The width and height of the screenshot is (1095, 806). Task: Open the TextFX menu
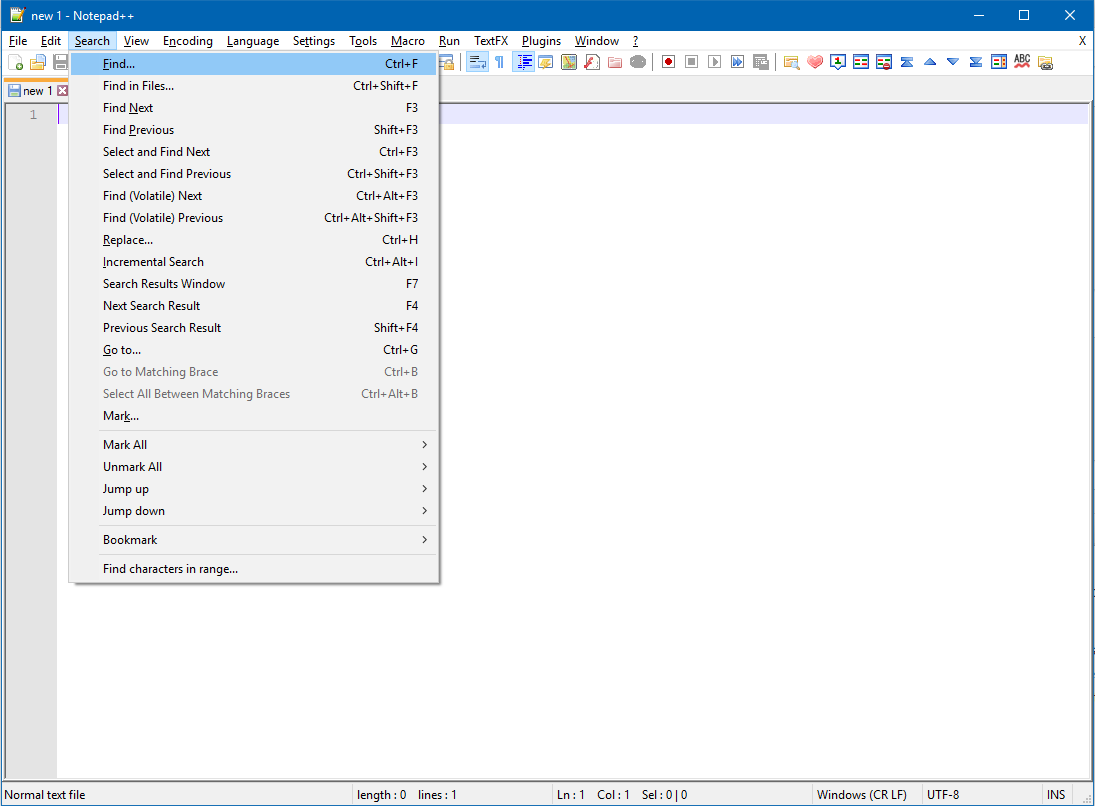tap(491, 41)
